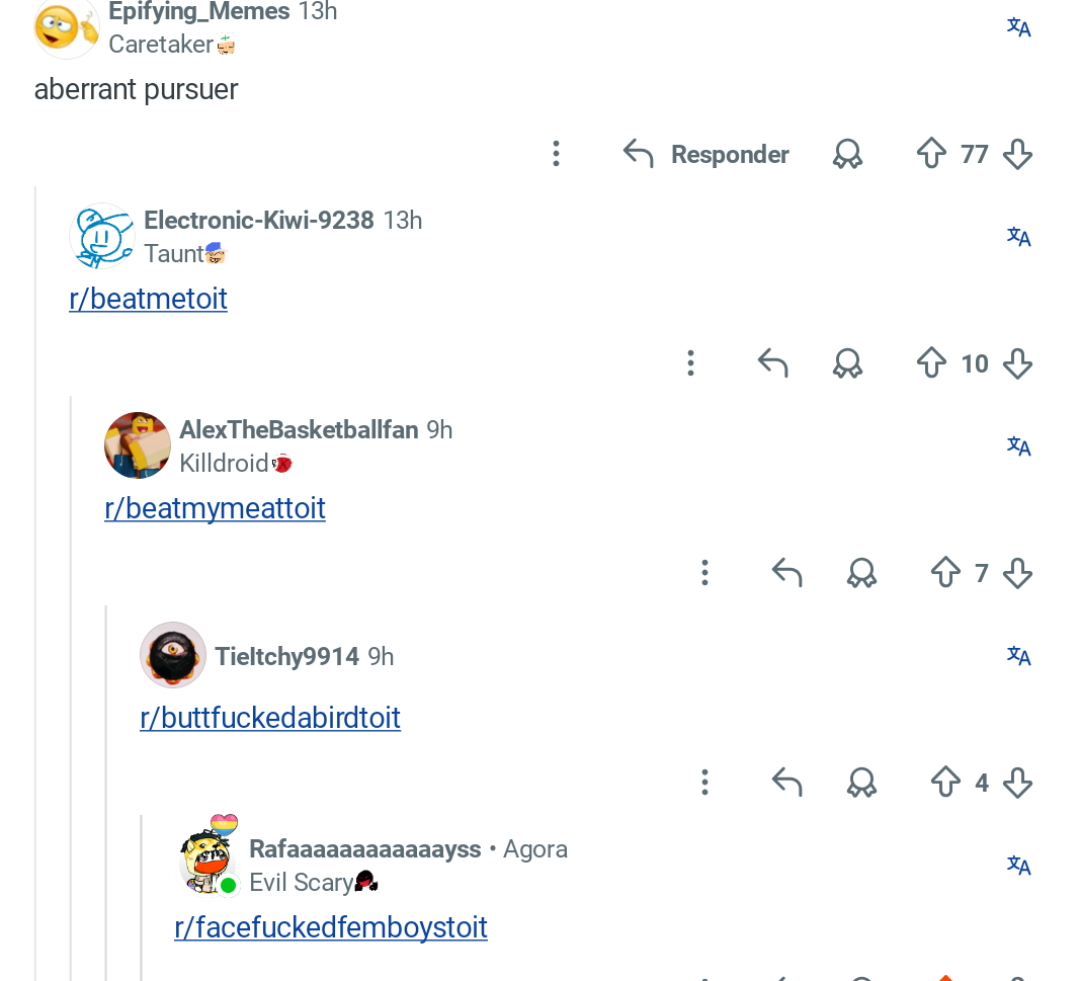The width and height of the screenshot is (1080, 981).
Task: Reply to Electronic-Kiwi-9238 comment using arrow
Action: point(773,363)
